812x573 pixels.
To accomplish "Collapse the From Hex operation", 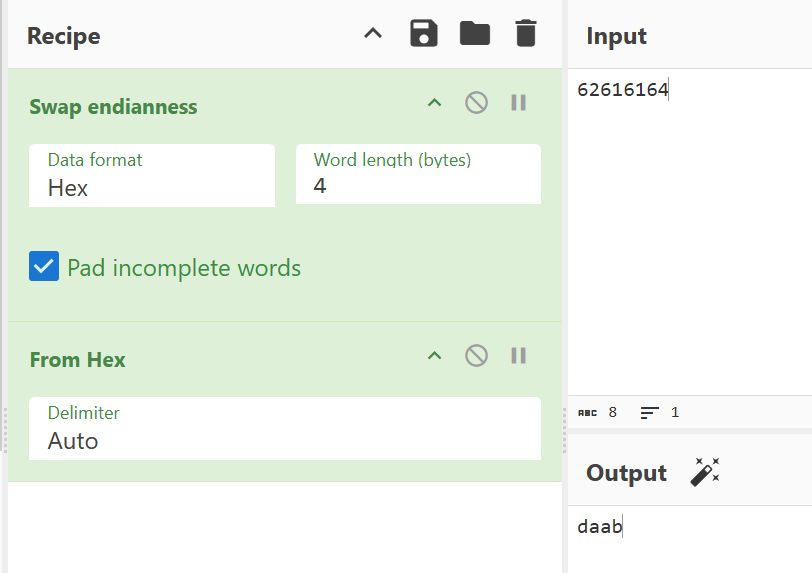I will pyautogui.click(x=434, y=356).
